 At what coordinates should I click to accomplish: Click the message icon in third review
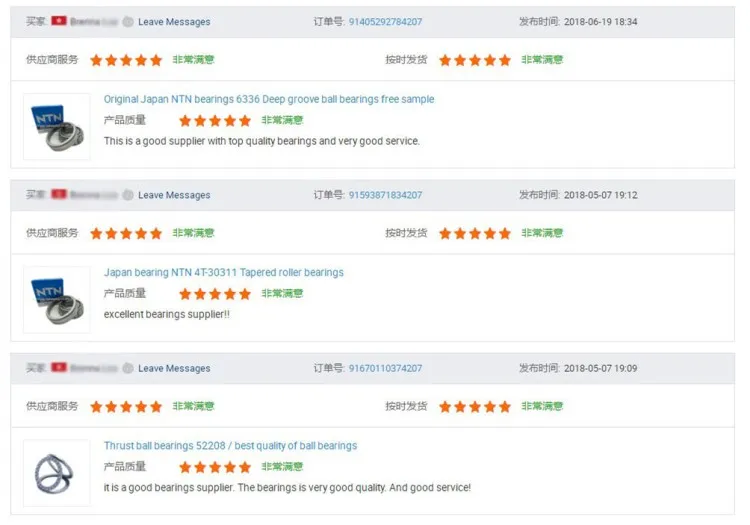coord(128,368)
